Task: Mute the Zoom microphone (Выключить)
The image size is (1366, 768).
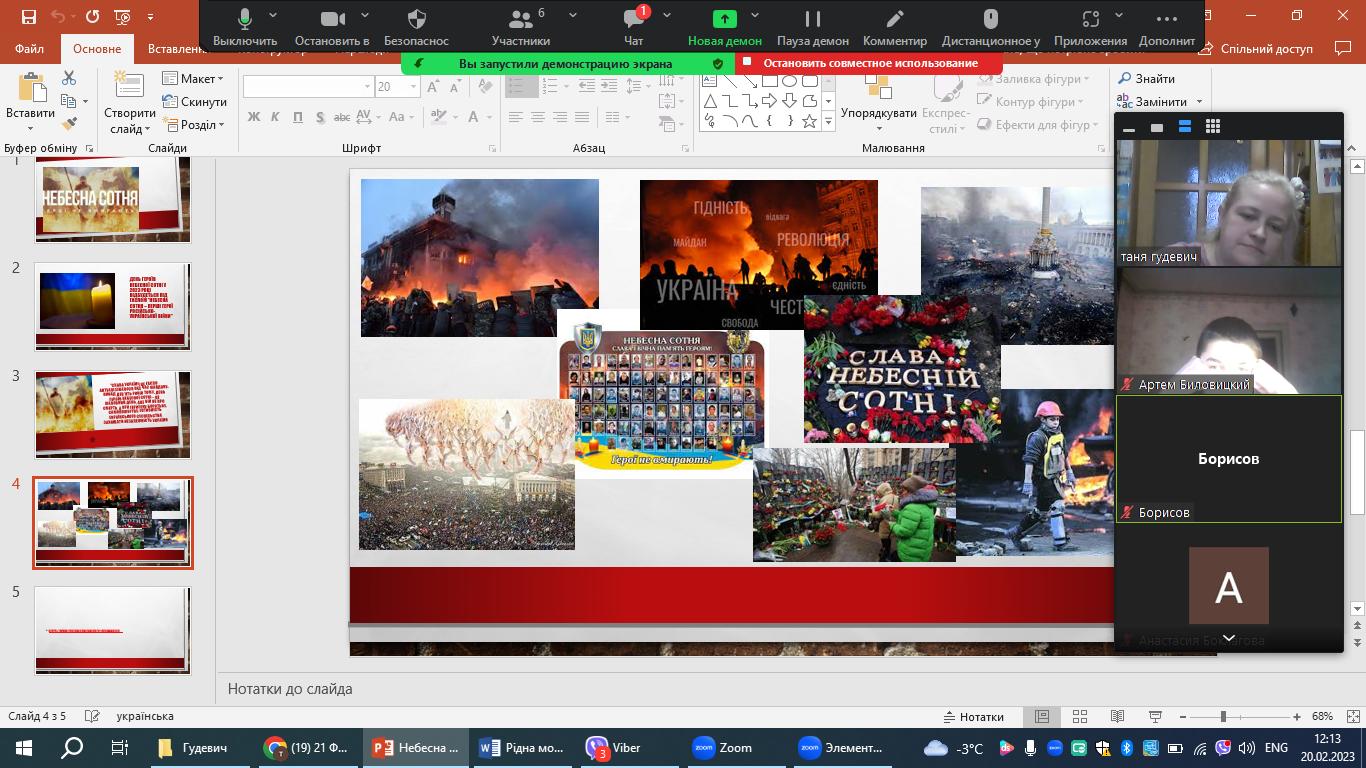Action: pos(244,27)
